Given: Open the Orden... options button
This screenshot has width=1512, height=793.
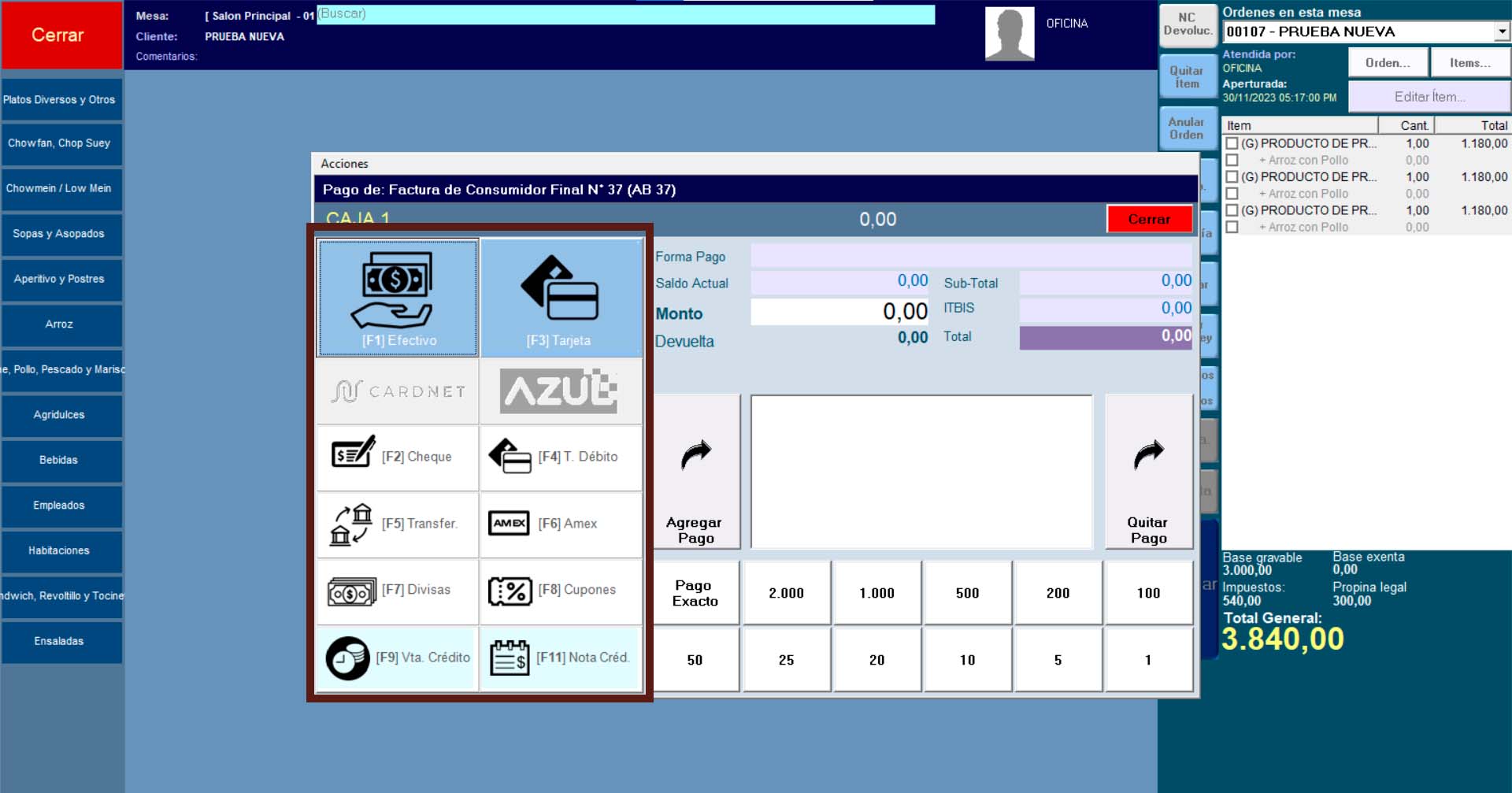Looking at the screenshot, I should pos(1388,63).
